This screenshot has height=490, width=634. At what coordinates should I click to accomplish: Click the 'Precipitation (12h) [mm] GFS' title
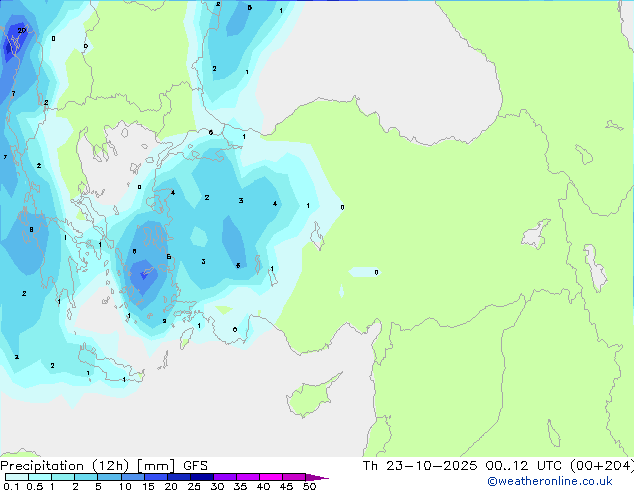104,466
